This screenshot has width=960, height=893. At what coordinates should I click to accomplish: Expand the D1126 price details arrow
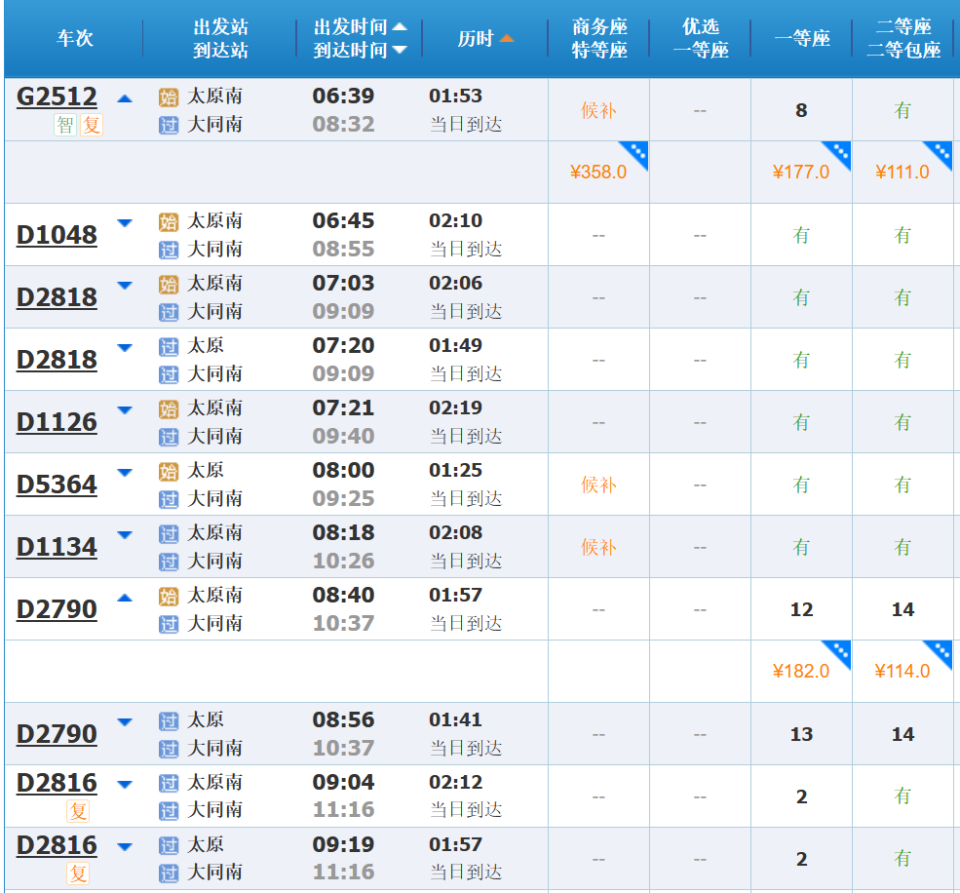(x=125, y=411)
